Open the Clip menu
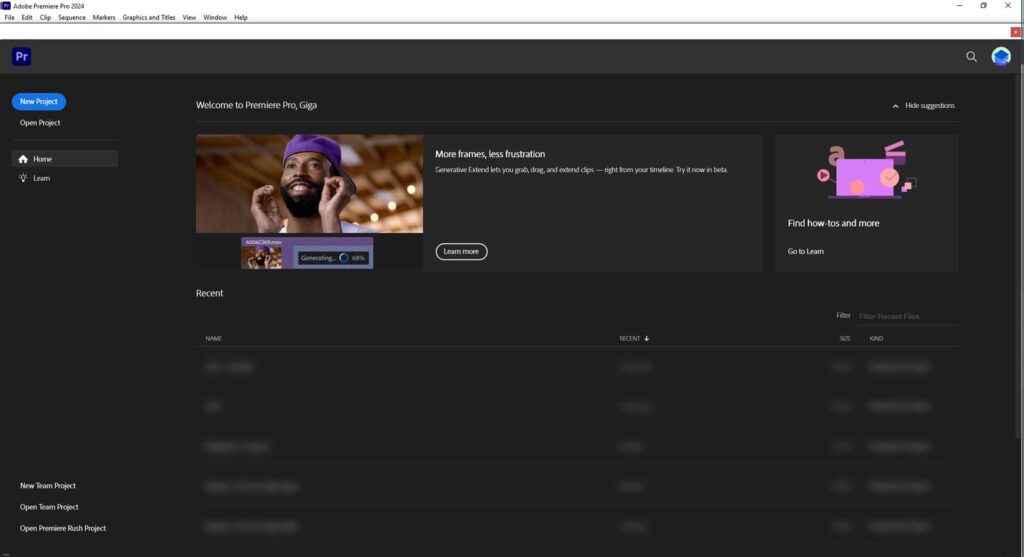Screen dimensions: 1024x557 tap(45, 18)
